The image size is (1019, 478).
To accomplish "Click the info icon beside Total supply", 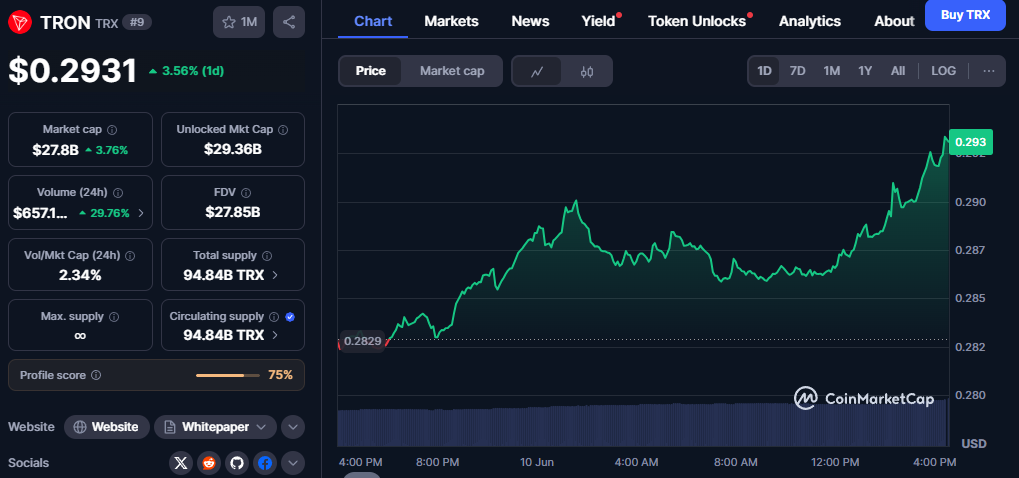I will click(267, 255).
